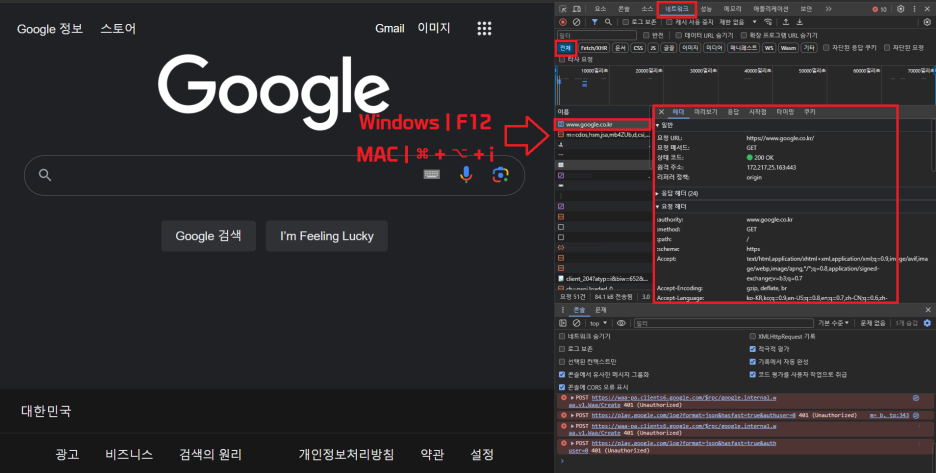Uncheck 콘솔에 CORS 오류 표시
This screenshot has width=936, height=473.
pyautogui.click(x=562, y=387)
